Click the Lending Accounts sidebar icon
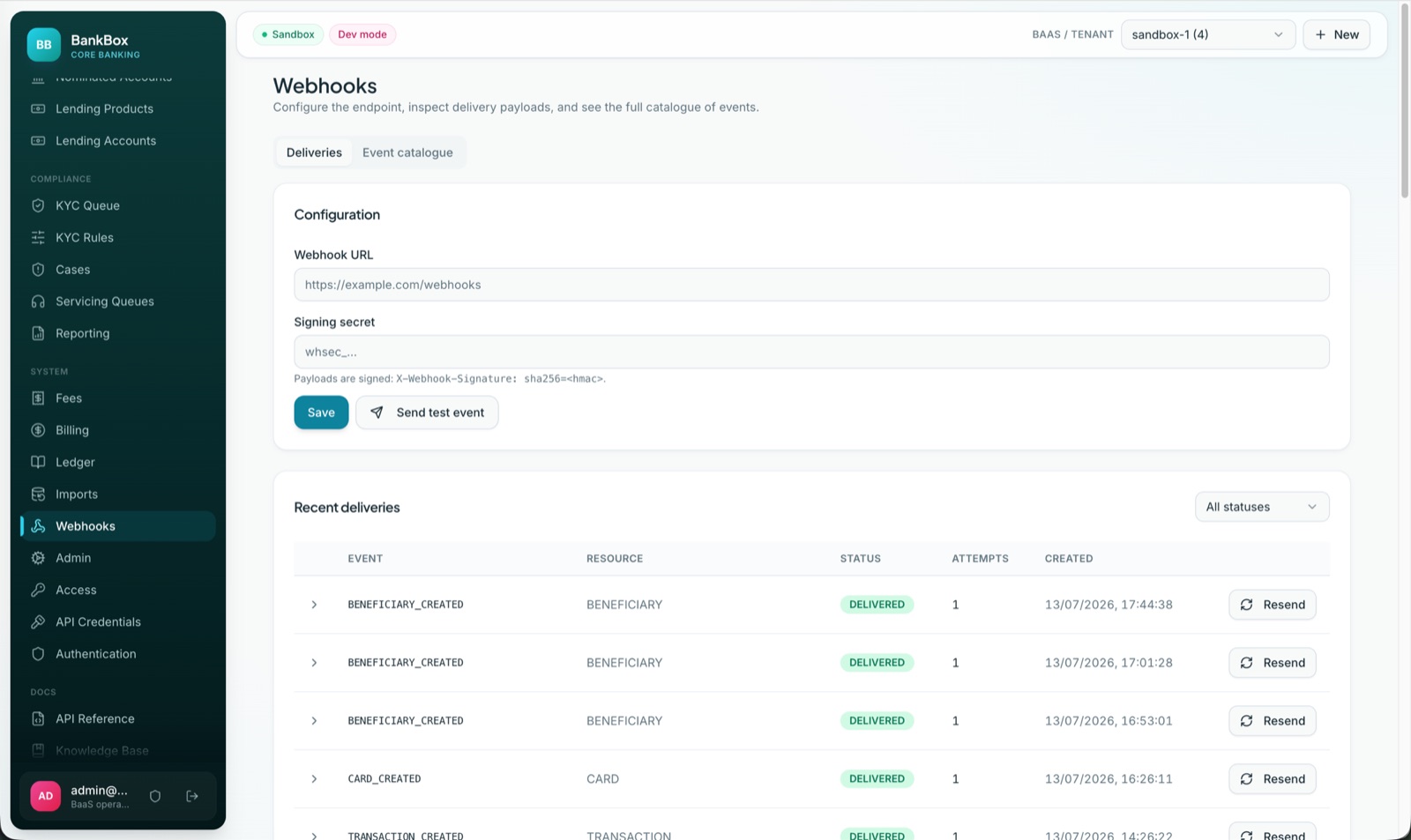This screenshot has height=840, width=1411. pyautogui.click(x=38, y=141)
